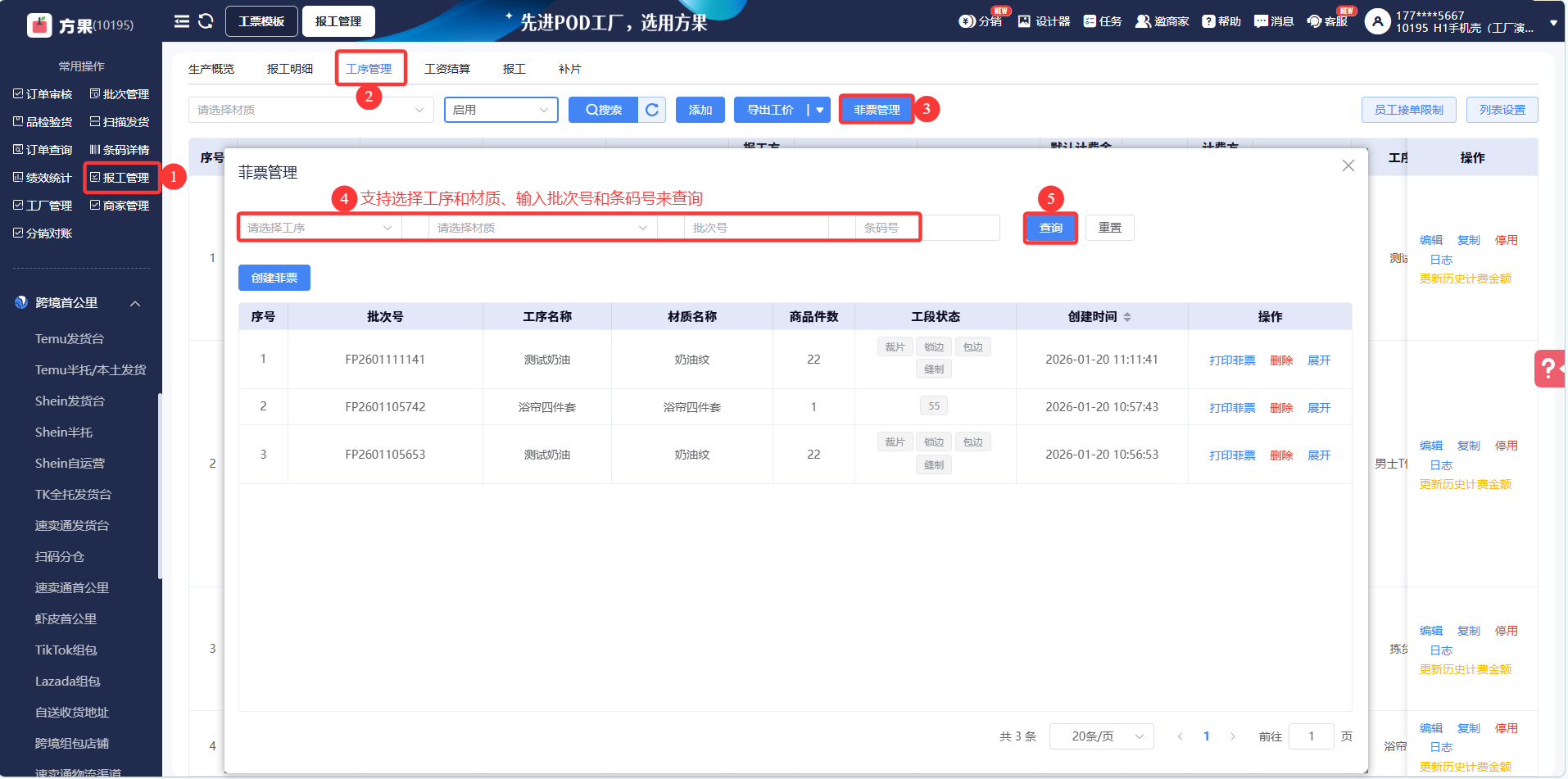Click 打印菲票 for batch FP2601111141

(x=1231, y=360)
